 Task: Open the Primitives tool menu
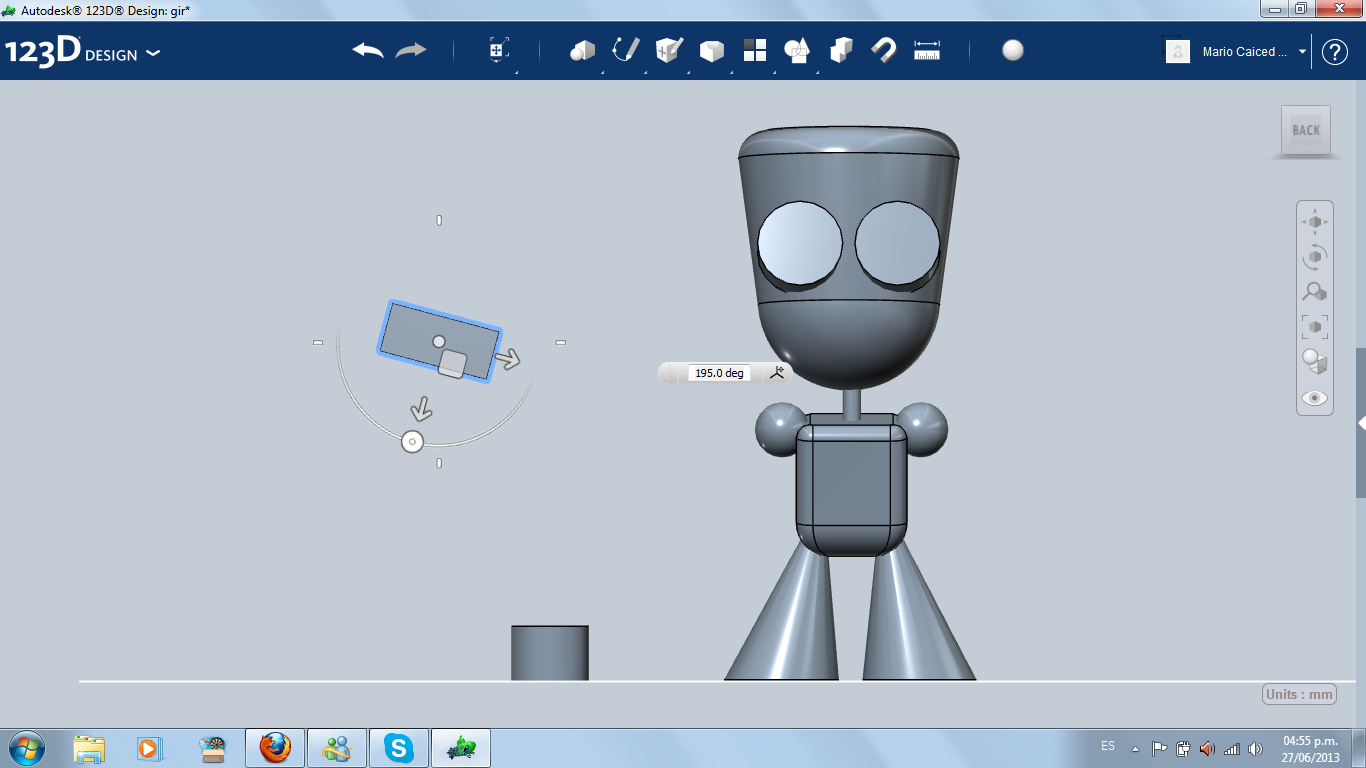pos(582,50)
